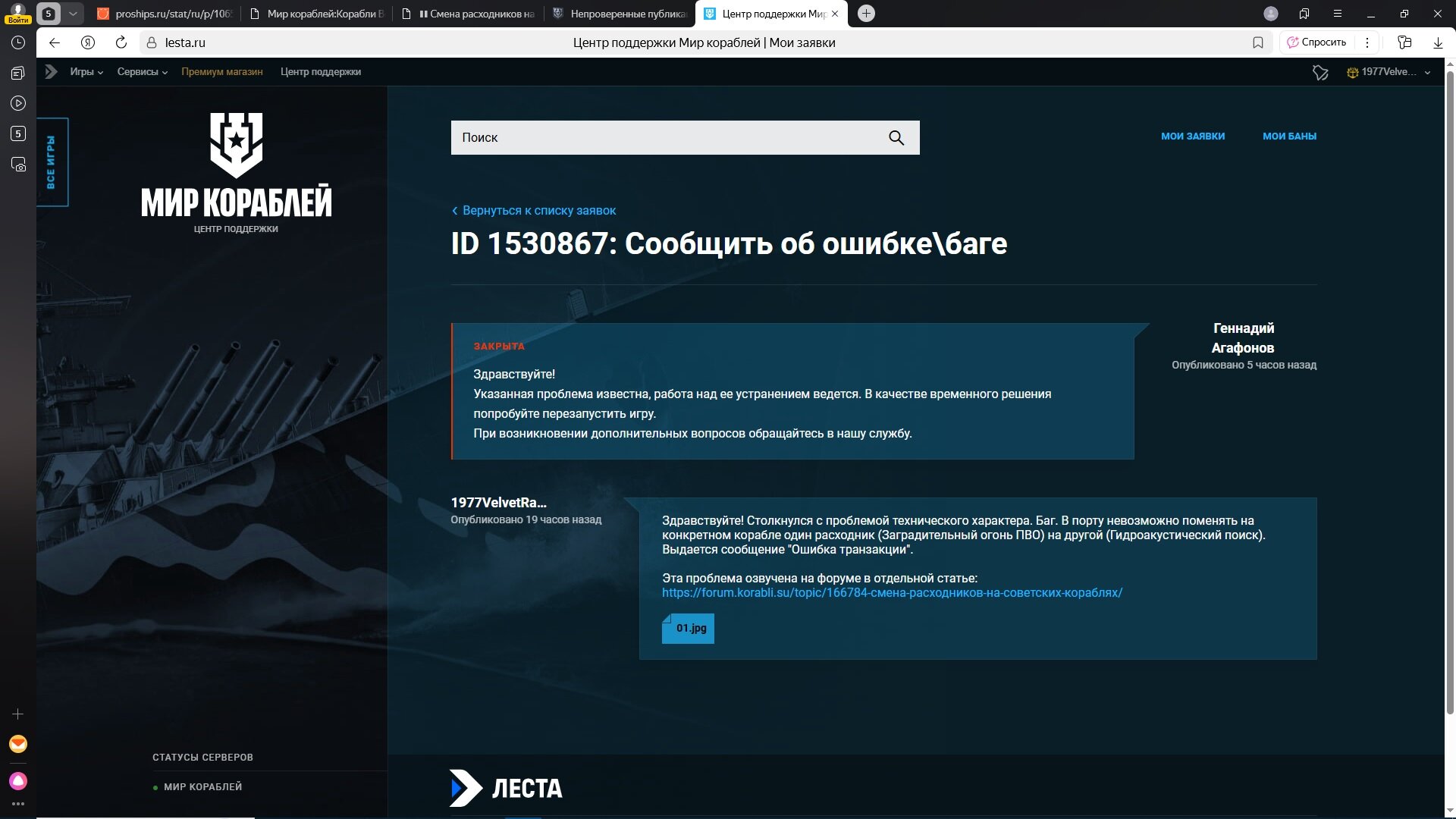This screenshot has height=819, width=1456.
Task: Open the collections icon next to downloads
Action: click(1404, 42)
